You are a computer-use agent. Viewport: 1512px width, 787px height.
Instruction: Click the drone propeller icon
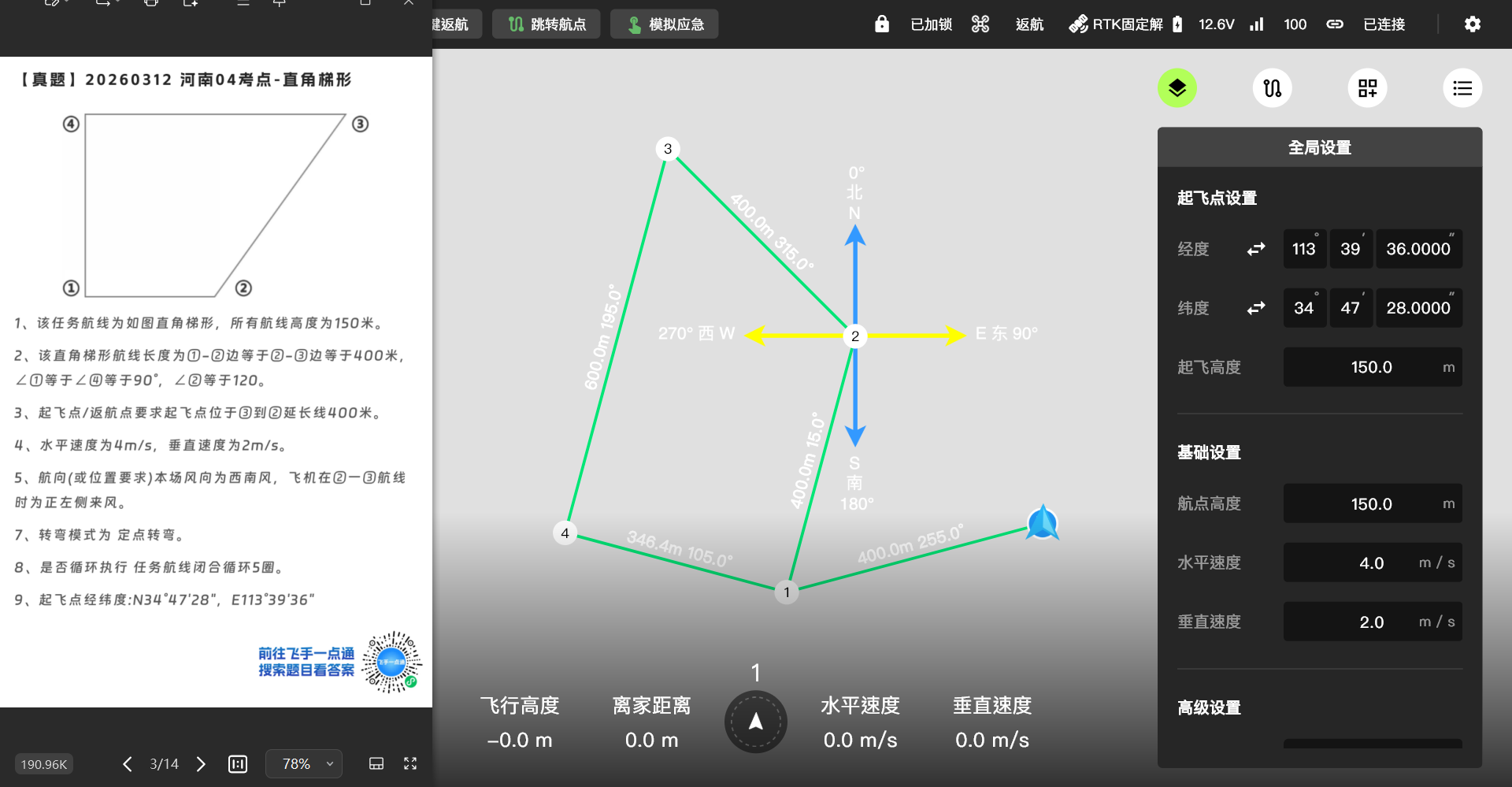[980, 24]
